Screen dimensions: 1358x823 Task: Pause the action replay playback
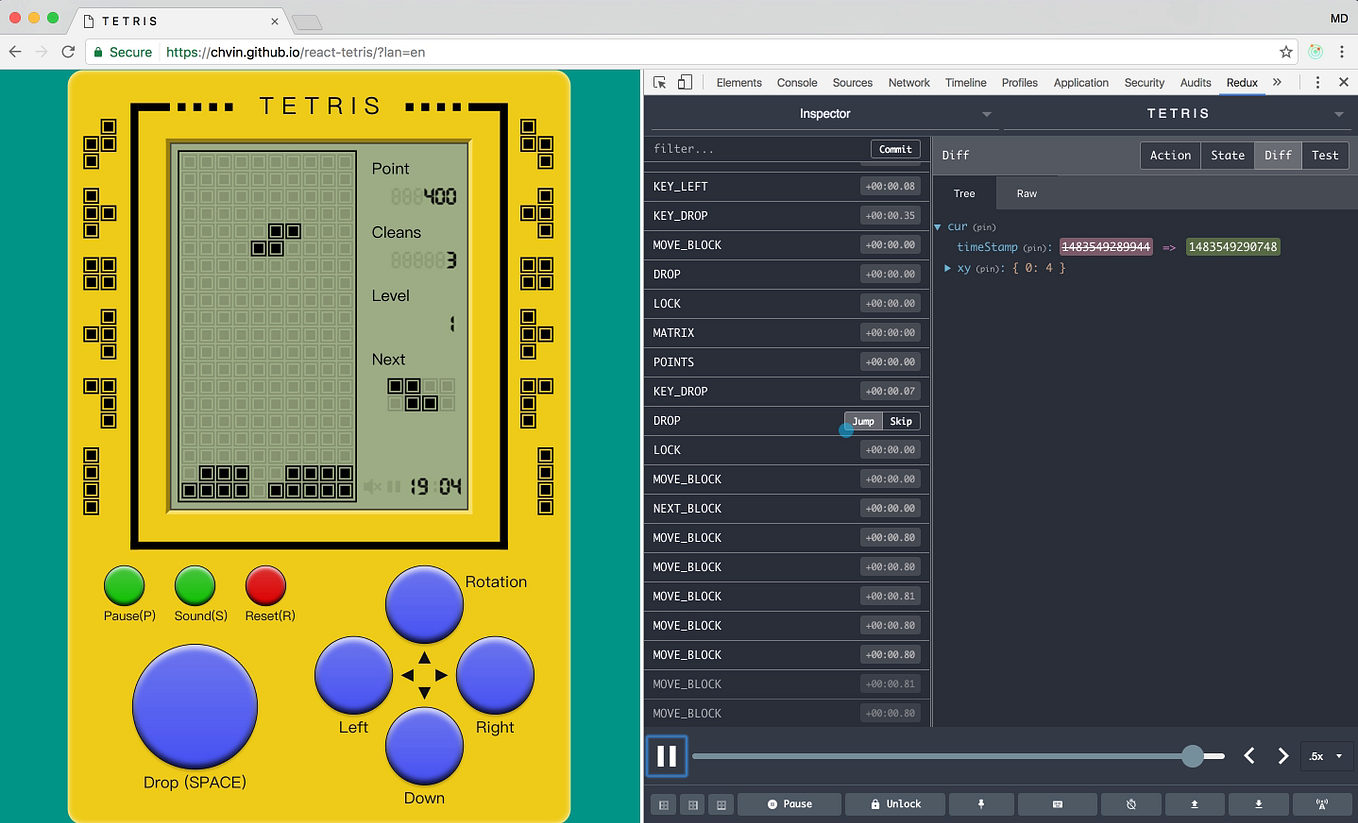pos(667,756)
